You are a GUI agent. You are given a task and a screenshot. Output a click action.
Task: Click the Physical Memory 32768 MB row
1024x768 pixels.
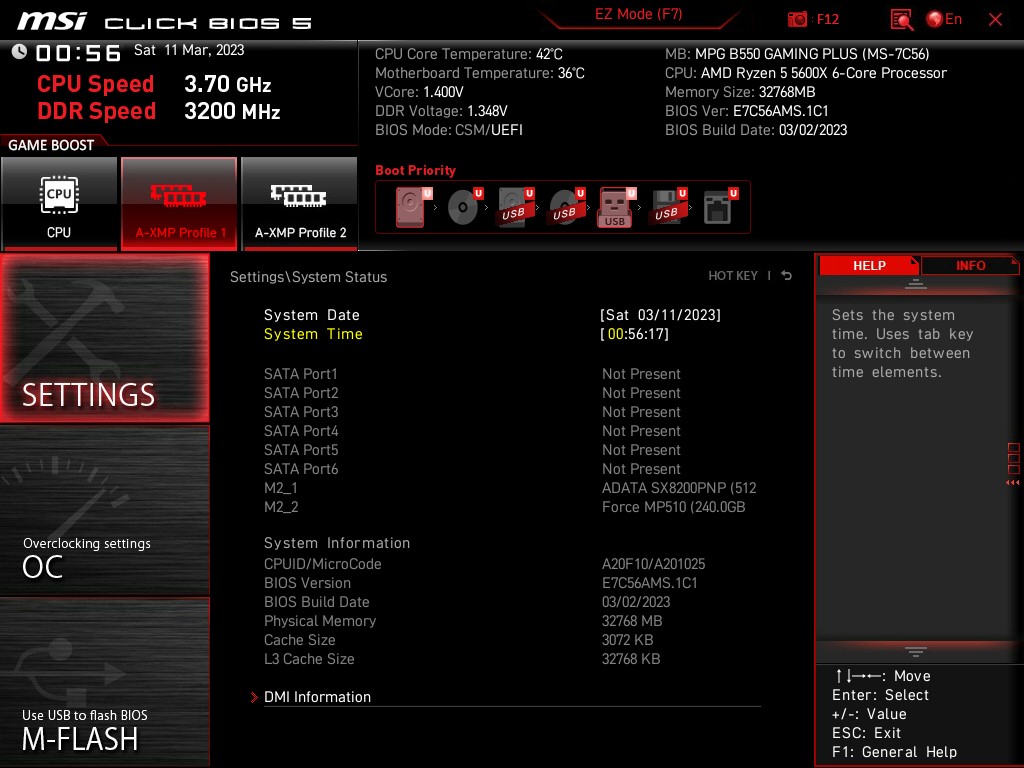pyautogui.click(x=463, y=620)
